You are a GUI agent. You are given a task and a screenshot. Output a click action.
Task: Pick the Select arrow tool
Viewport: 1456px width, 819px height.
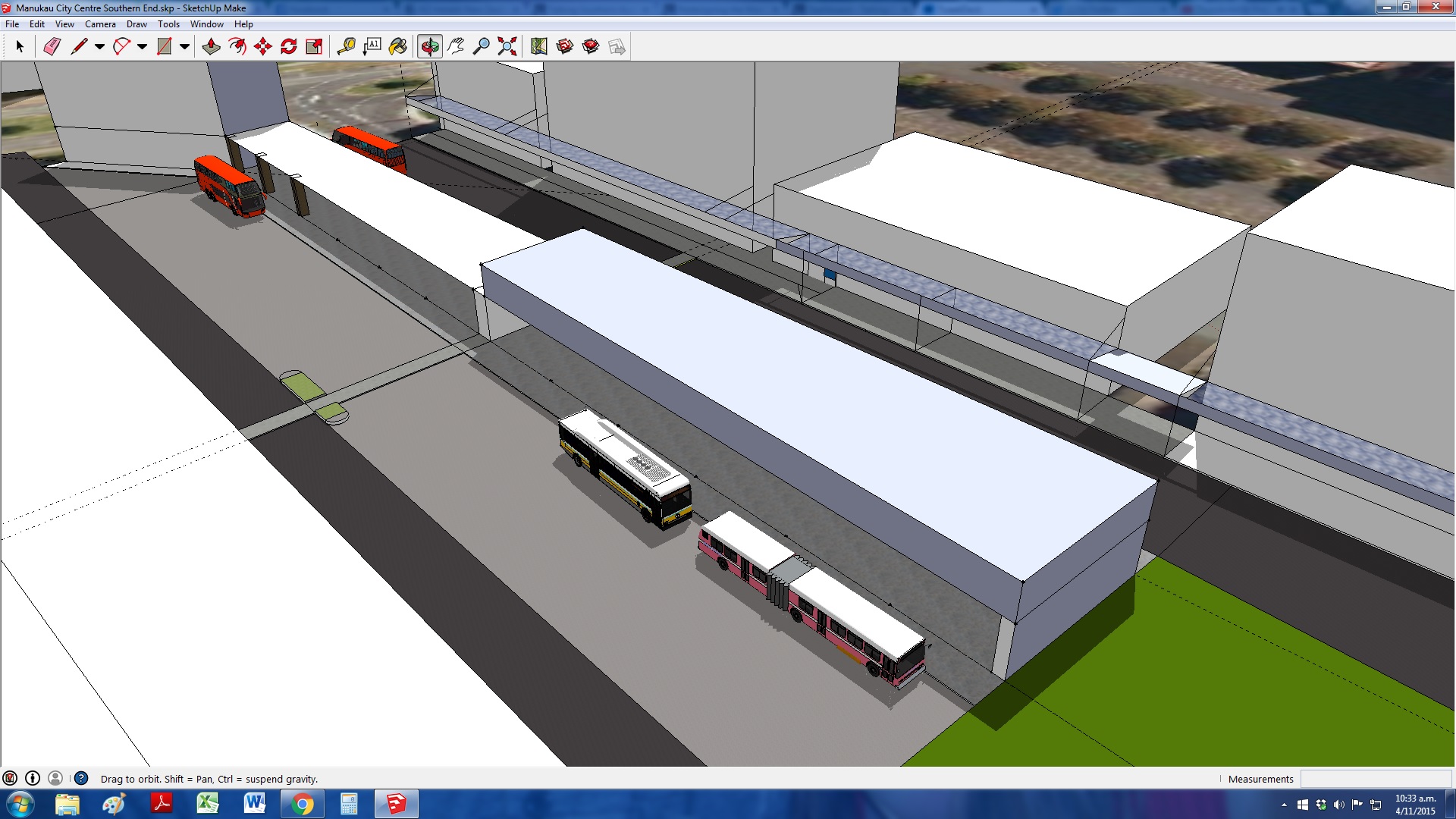click(20, 47)
